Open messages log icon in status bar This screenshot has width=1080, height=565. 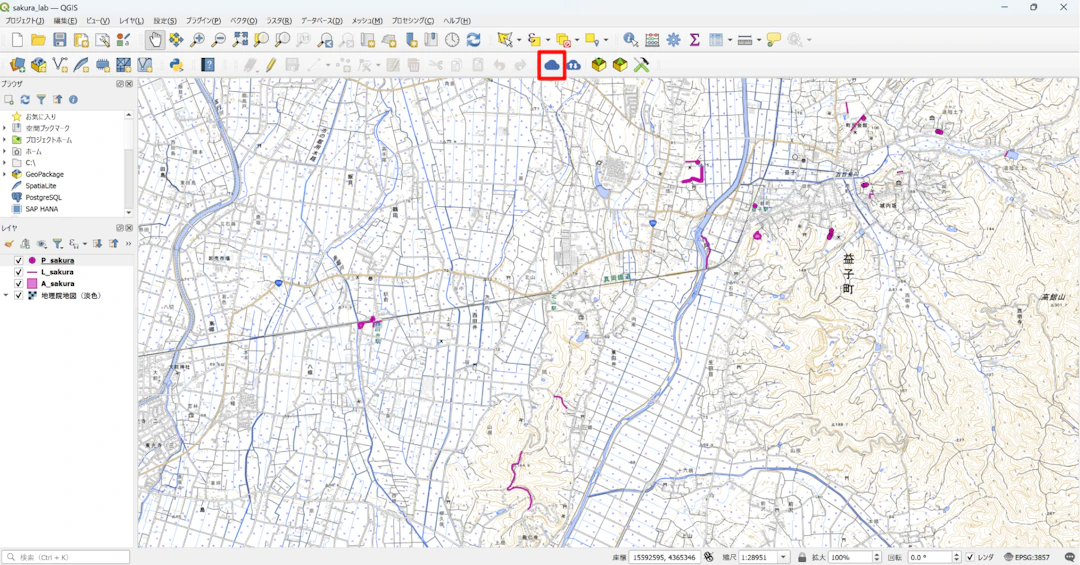(1070, 557)
